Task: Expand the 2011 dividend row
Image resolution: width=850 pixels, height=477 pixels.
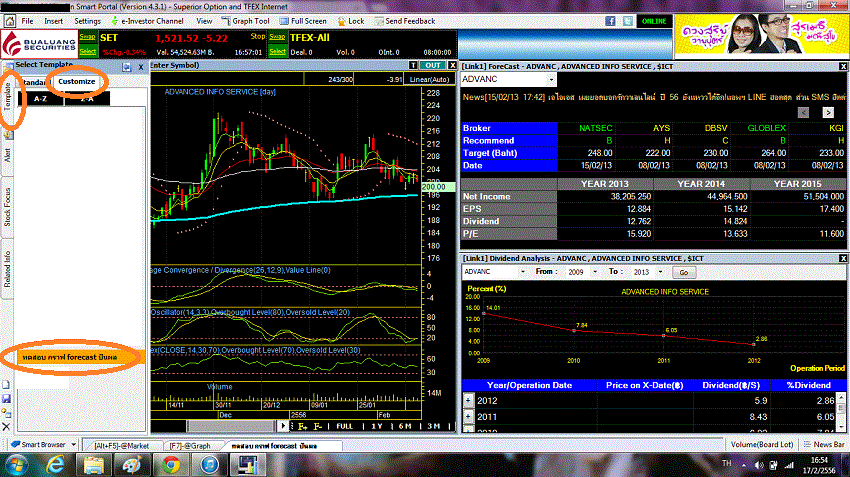Action: tap(468, 417)
